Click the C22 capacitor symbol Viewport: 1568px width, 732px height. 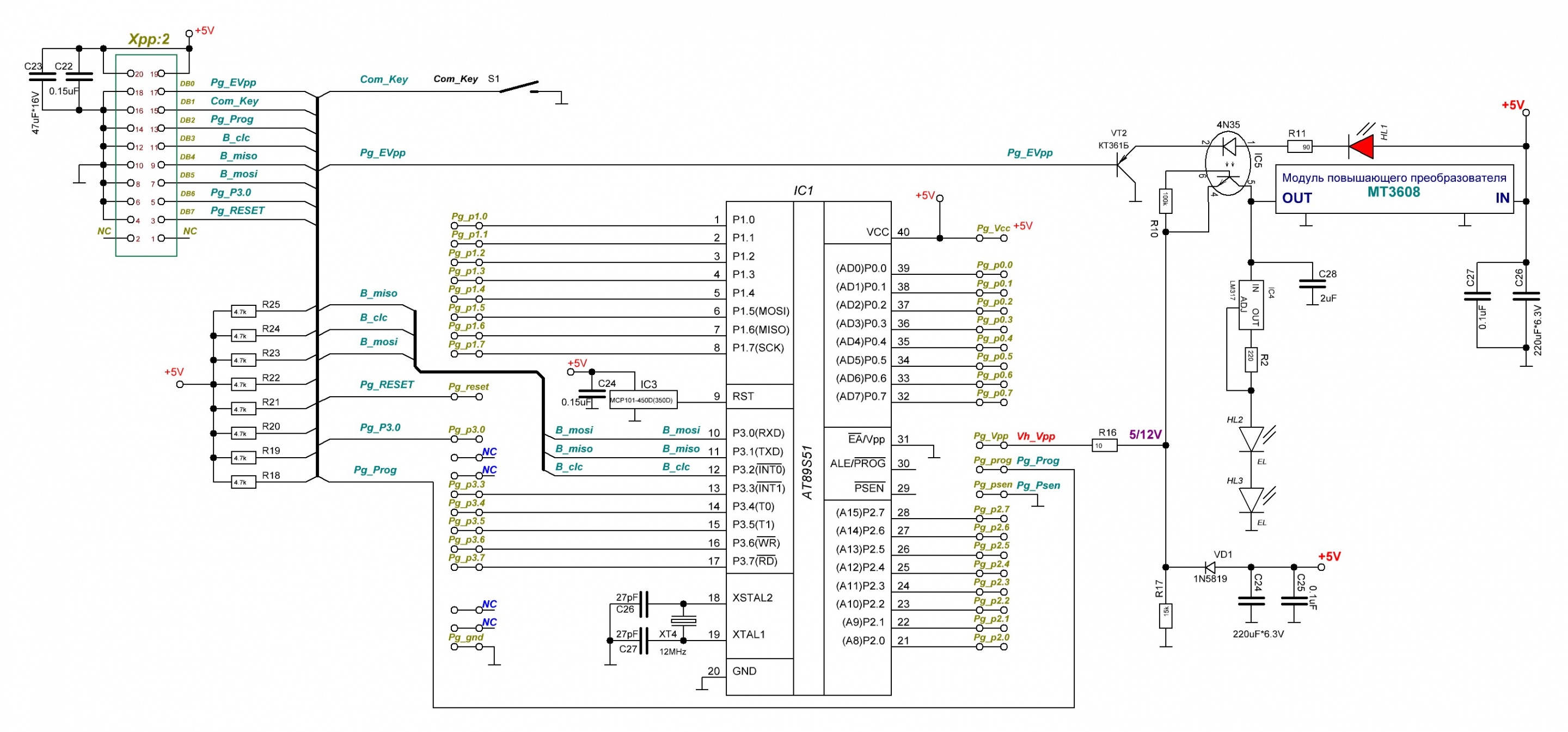click(79, 77)
